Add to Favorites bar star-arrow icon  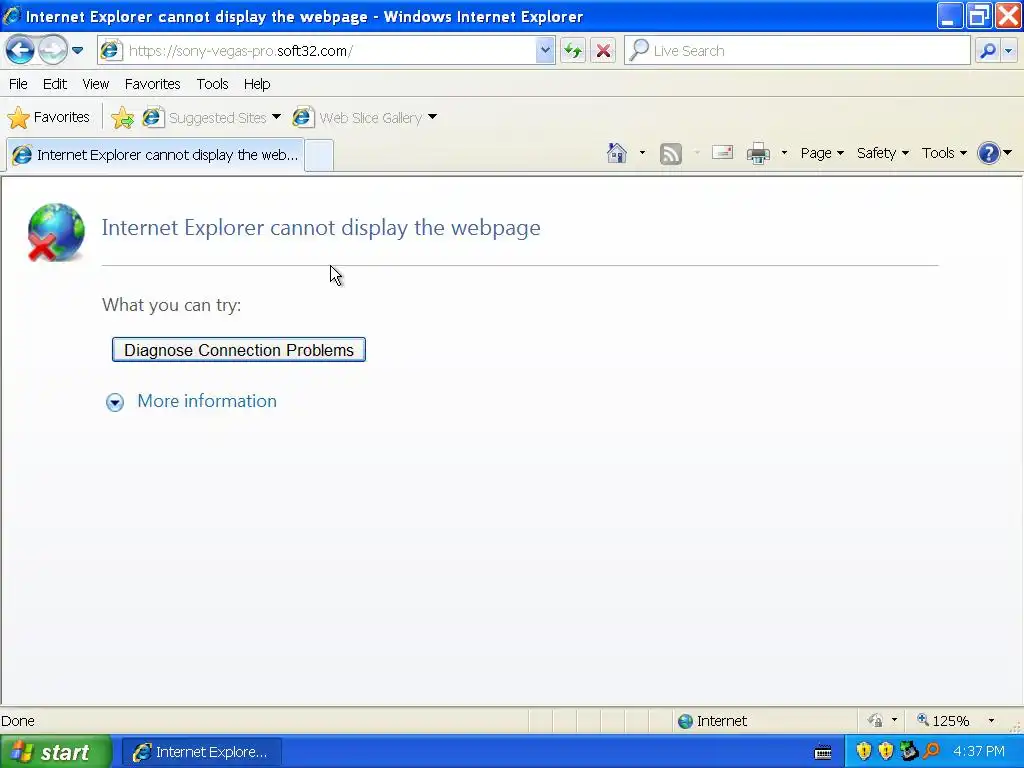[122, 118]
